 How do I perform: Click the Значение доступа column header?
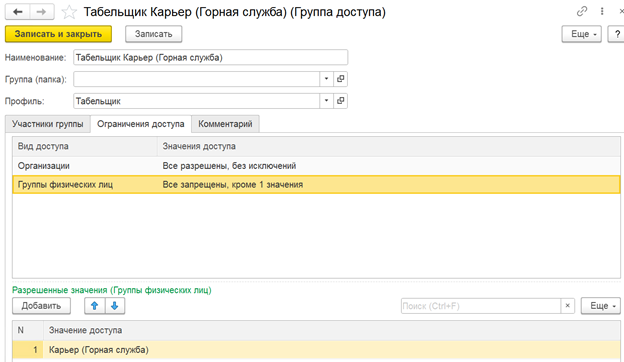[x=332, y=330]
